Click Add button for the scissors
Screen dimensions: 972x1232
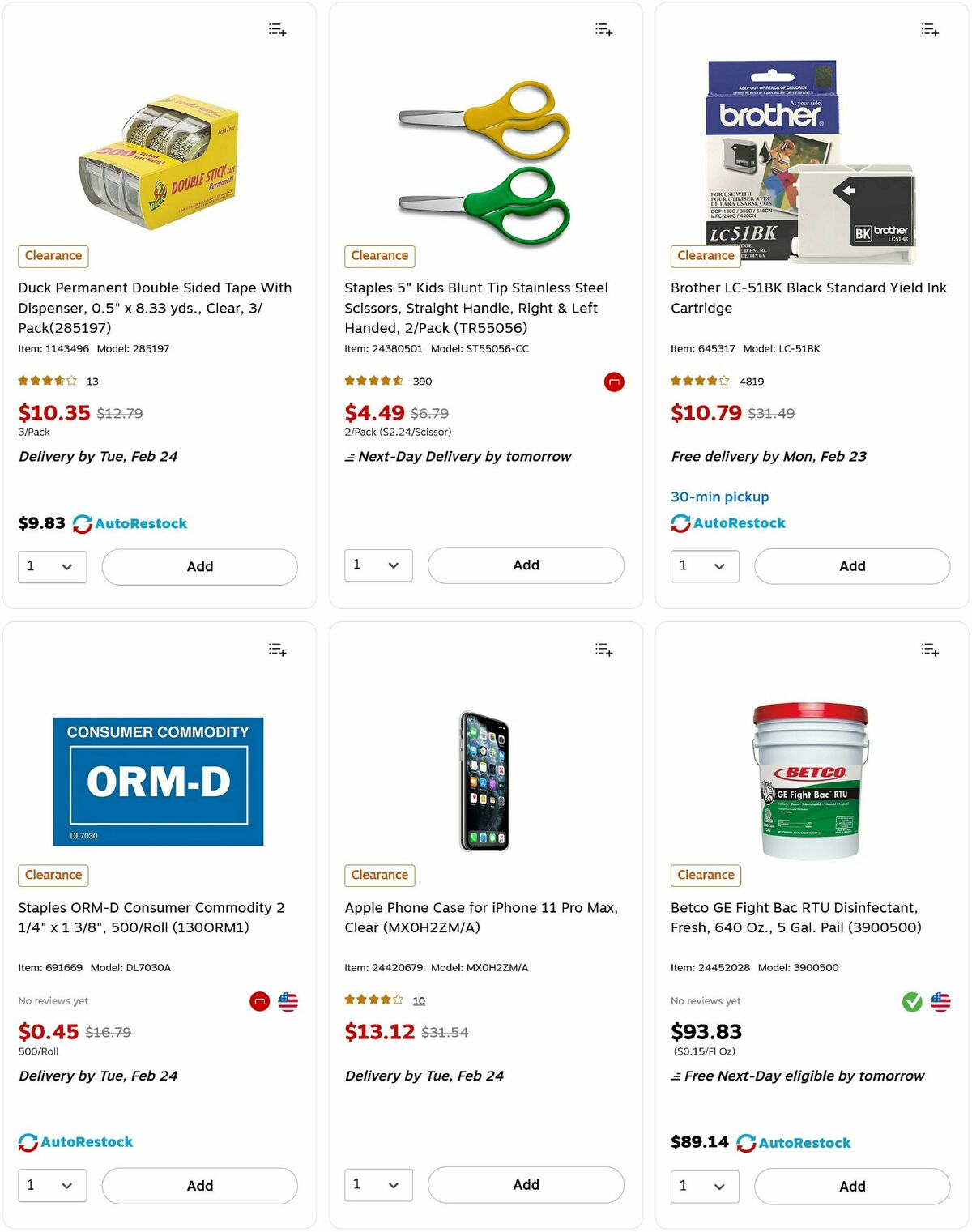tap(525, 565)
